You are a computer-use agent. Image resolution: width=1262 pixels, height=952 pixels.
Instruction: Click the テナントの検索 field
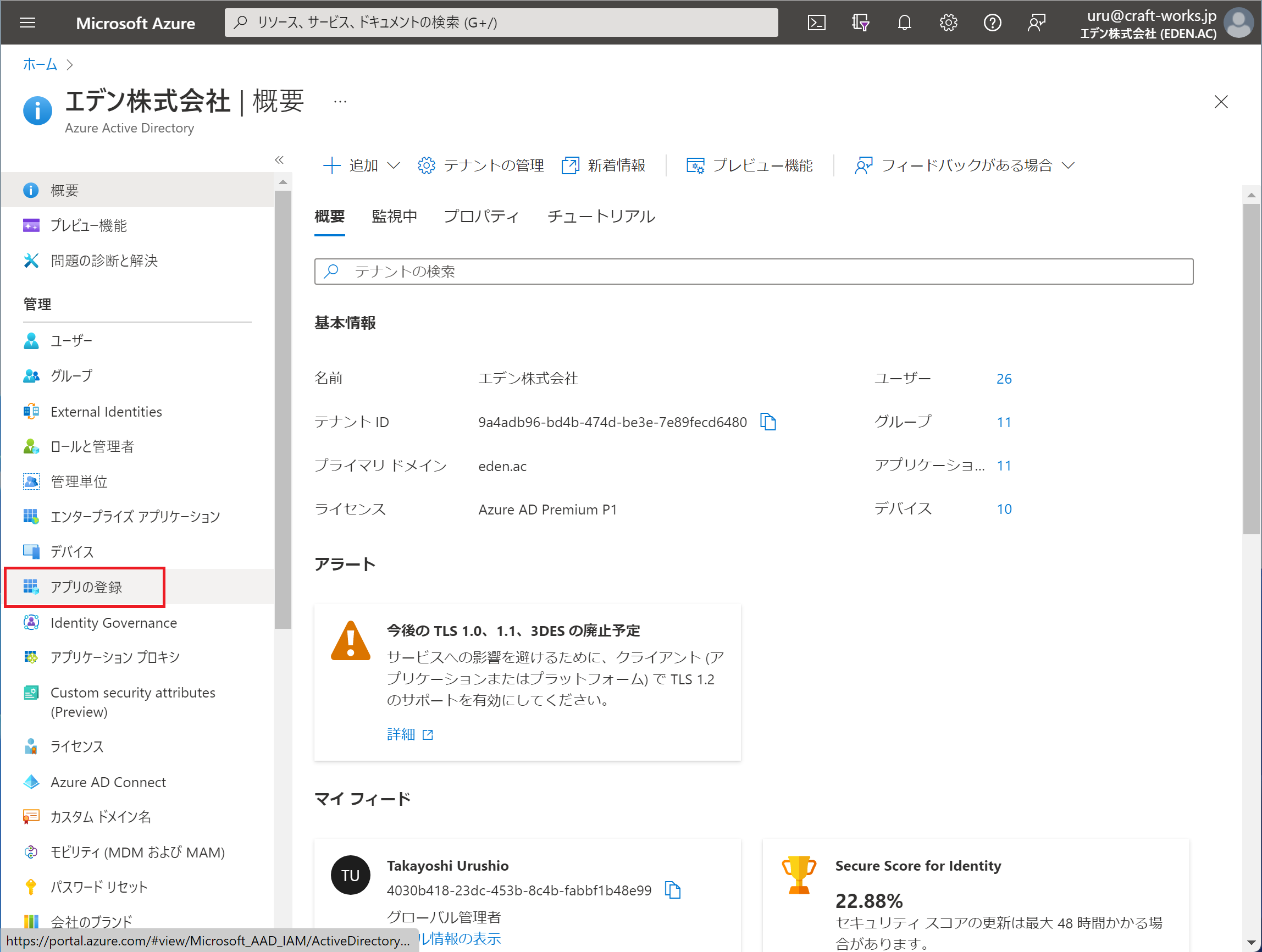[754, 272]
